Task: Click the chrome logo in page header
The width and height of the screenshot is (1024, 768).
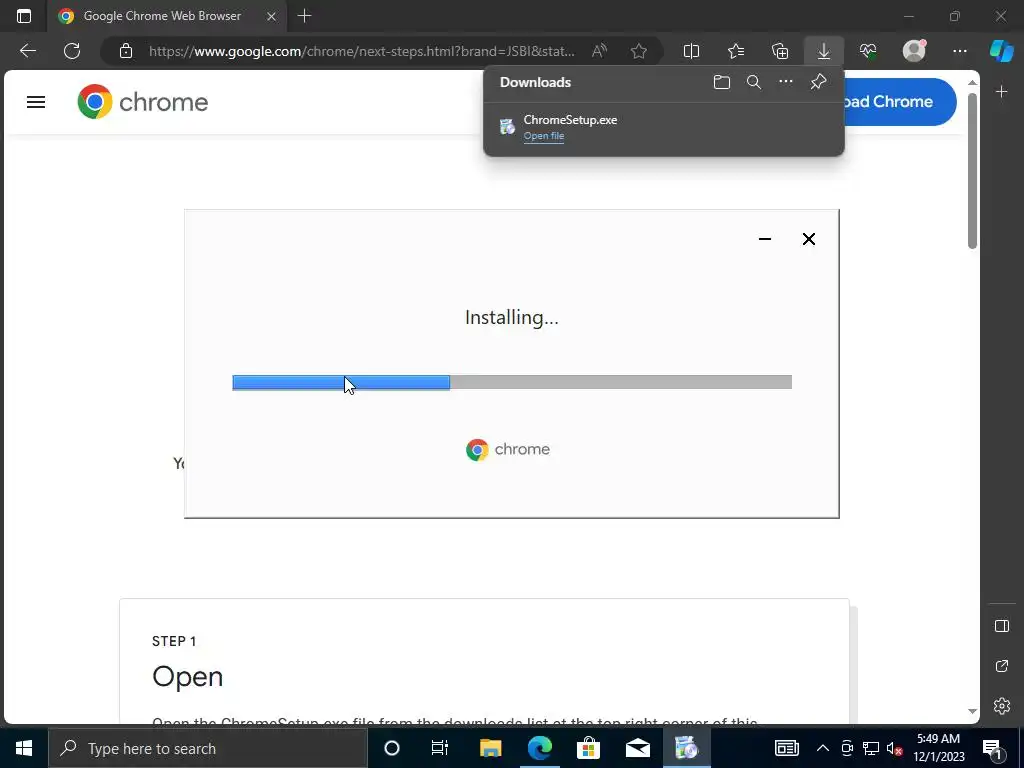Action: (142, 102)
